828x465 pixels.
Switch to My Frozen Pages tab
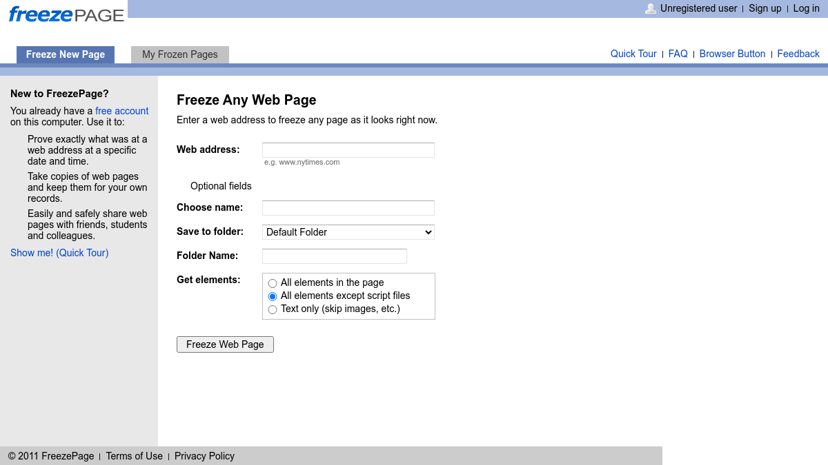[180, 54]
